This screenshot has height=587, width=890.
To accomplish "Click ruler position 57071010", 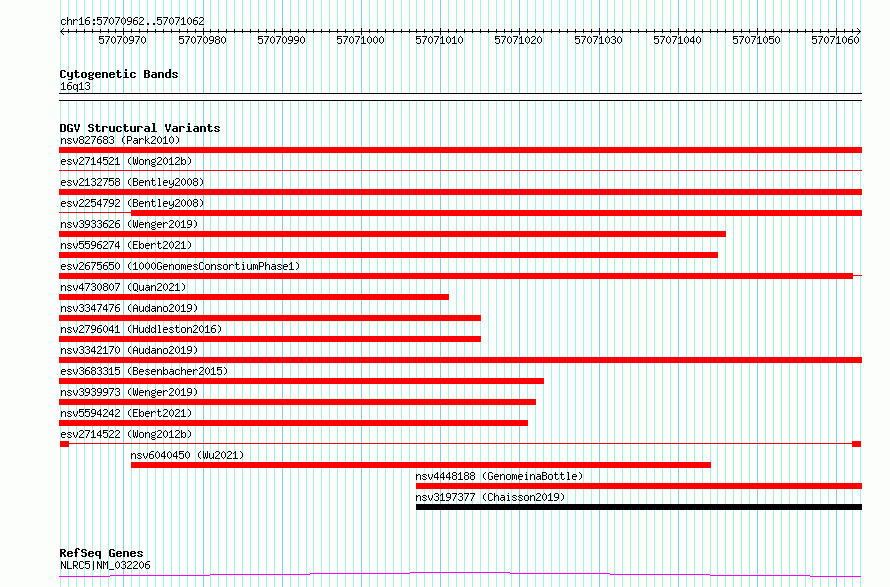I will click(439, 40).
